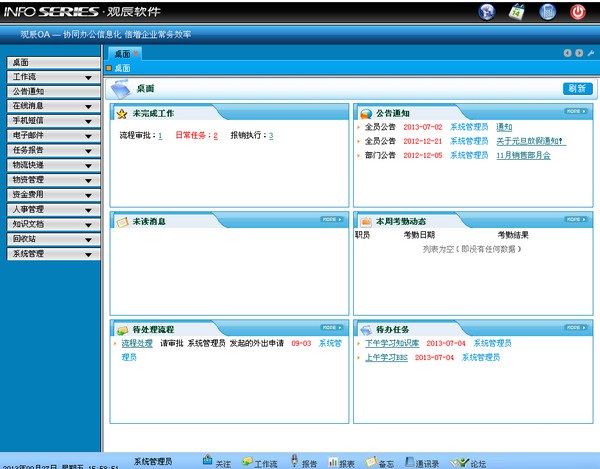Click the 公告通知 panel icon
The height and width of the screenshot is (469, 600).
(x=366, y=114)
